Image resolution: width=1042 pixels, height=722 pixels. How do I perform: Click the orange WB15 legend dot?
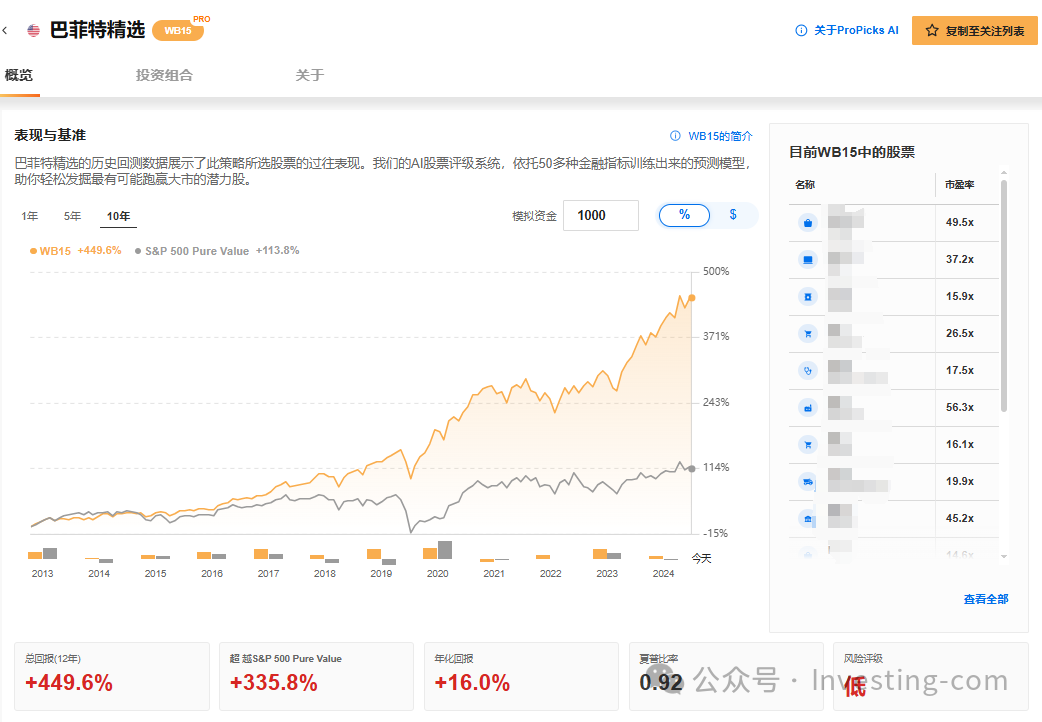pyautogui.click(x=33, y=251)
